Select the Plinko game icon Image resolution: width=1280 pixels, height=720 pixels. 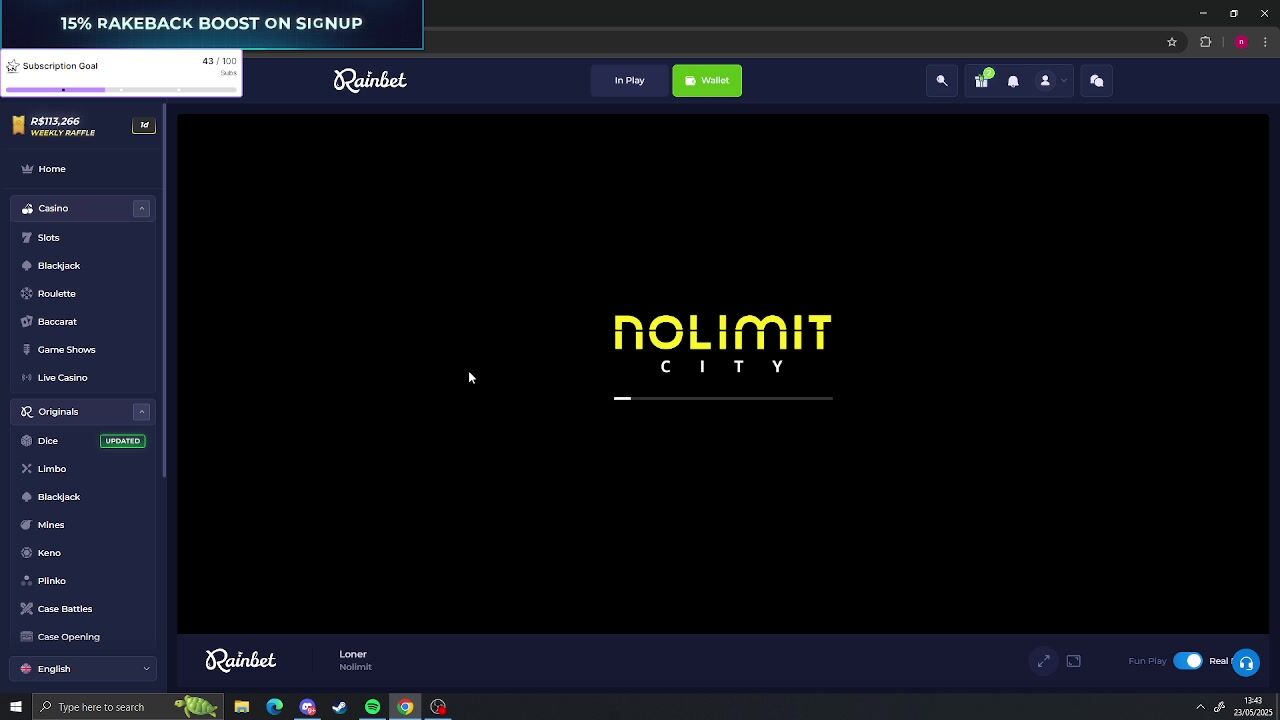pos(27,581)
